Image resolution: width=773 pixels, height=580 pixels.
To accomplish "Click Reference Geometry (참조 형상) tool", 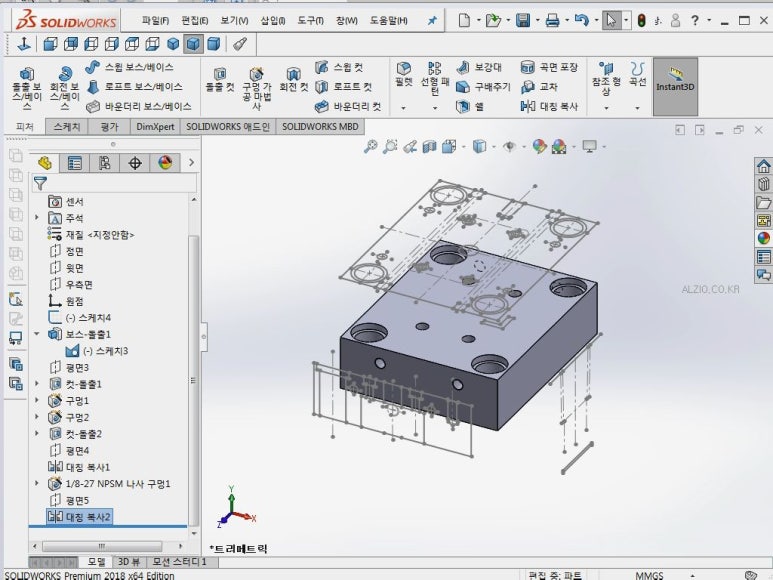I will point(606,79).
